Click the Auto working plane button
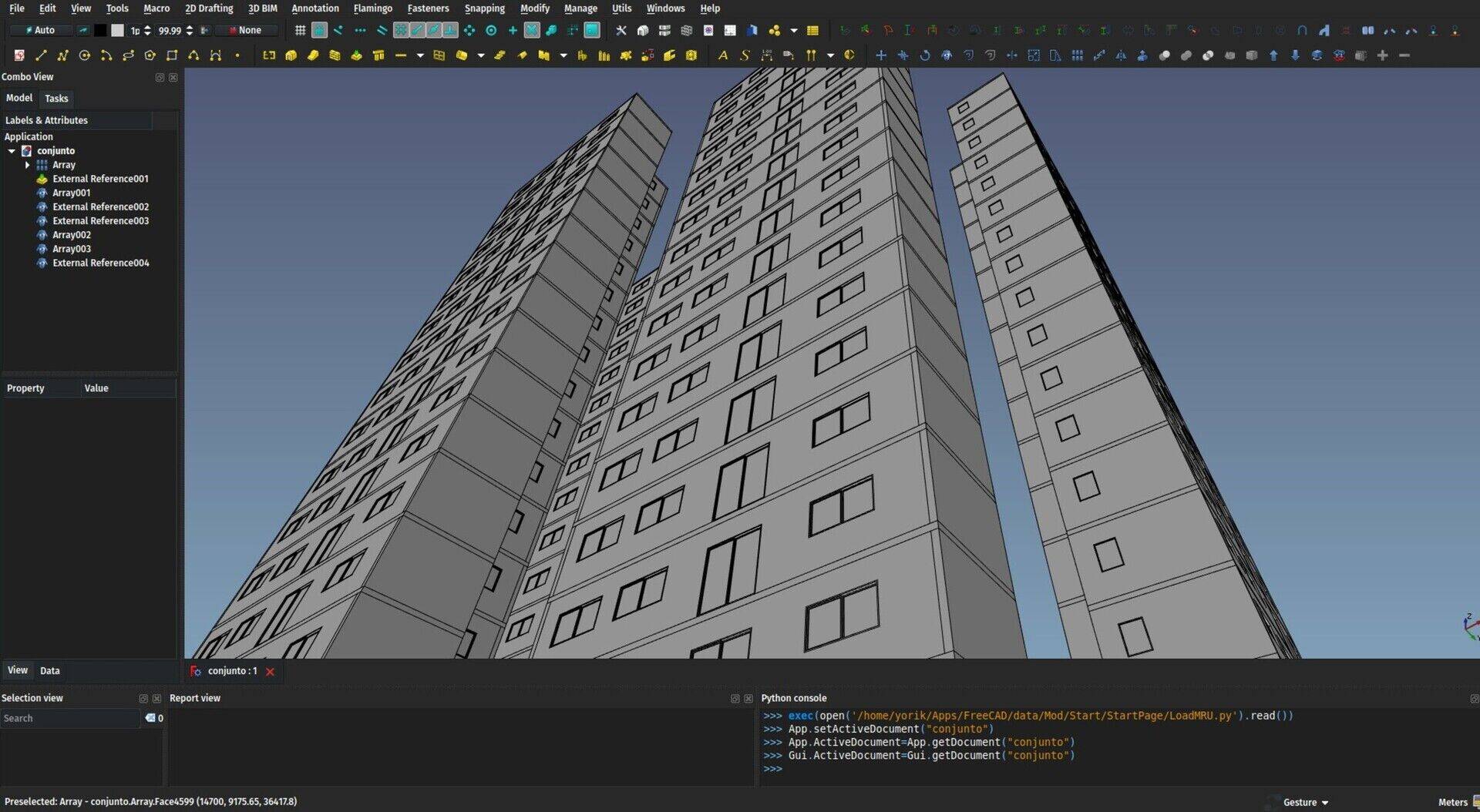The image size is (1480, 812). pos(40,31)
